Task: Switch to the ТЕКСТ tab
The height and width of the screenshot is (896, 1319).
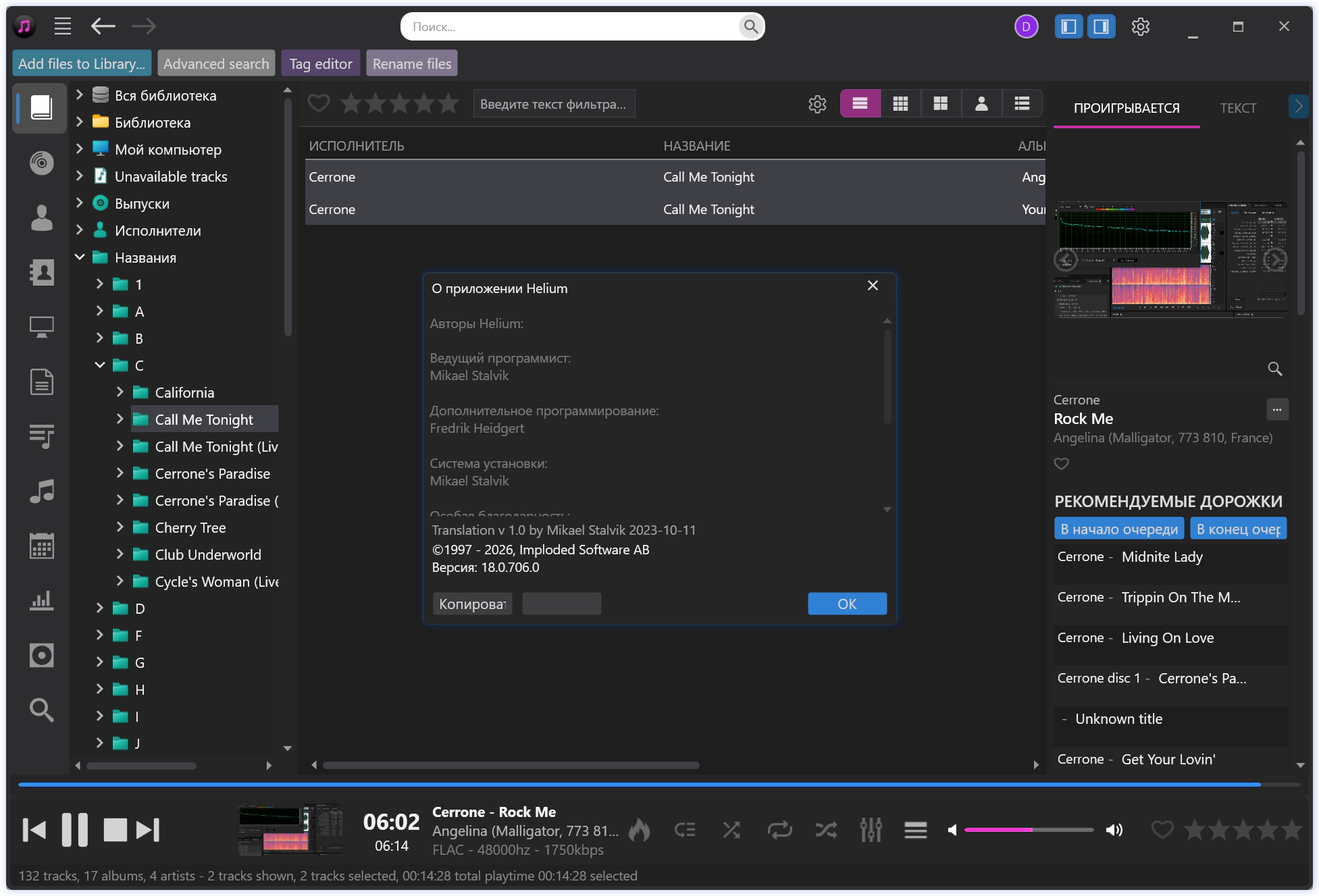Action: [x=1237, y=108]
